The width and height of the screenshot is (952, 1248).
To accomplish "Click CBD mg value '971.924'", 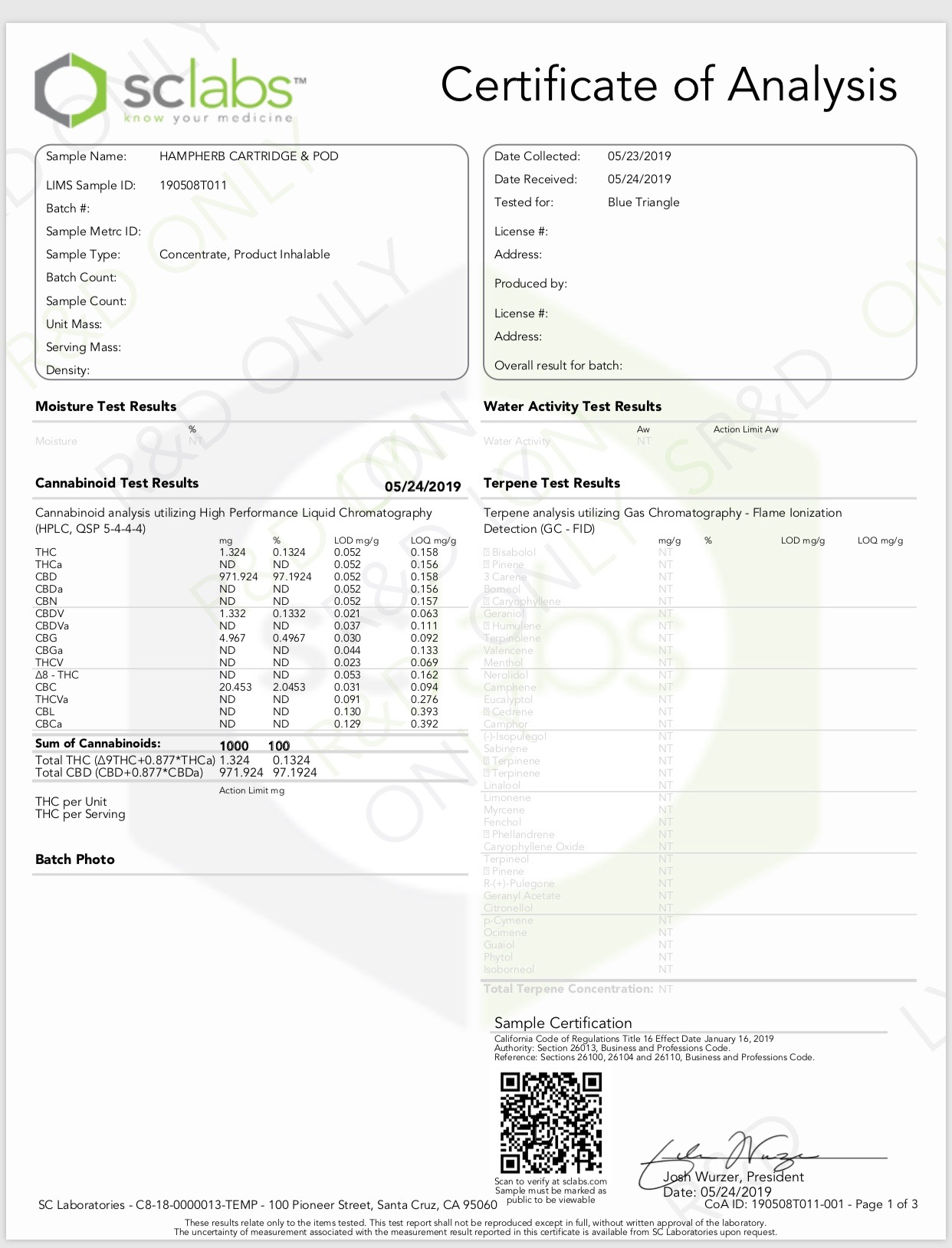I will pyautogui.click(x=238, y=576).
